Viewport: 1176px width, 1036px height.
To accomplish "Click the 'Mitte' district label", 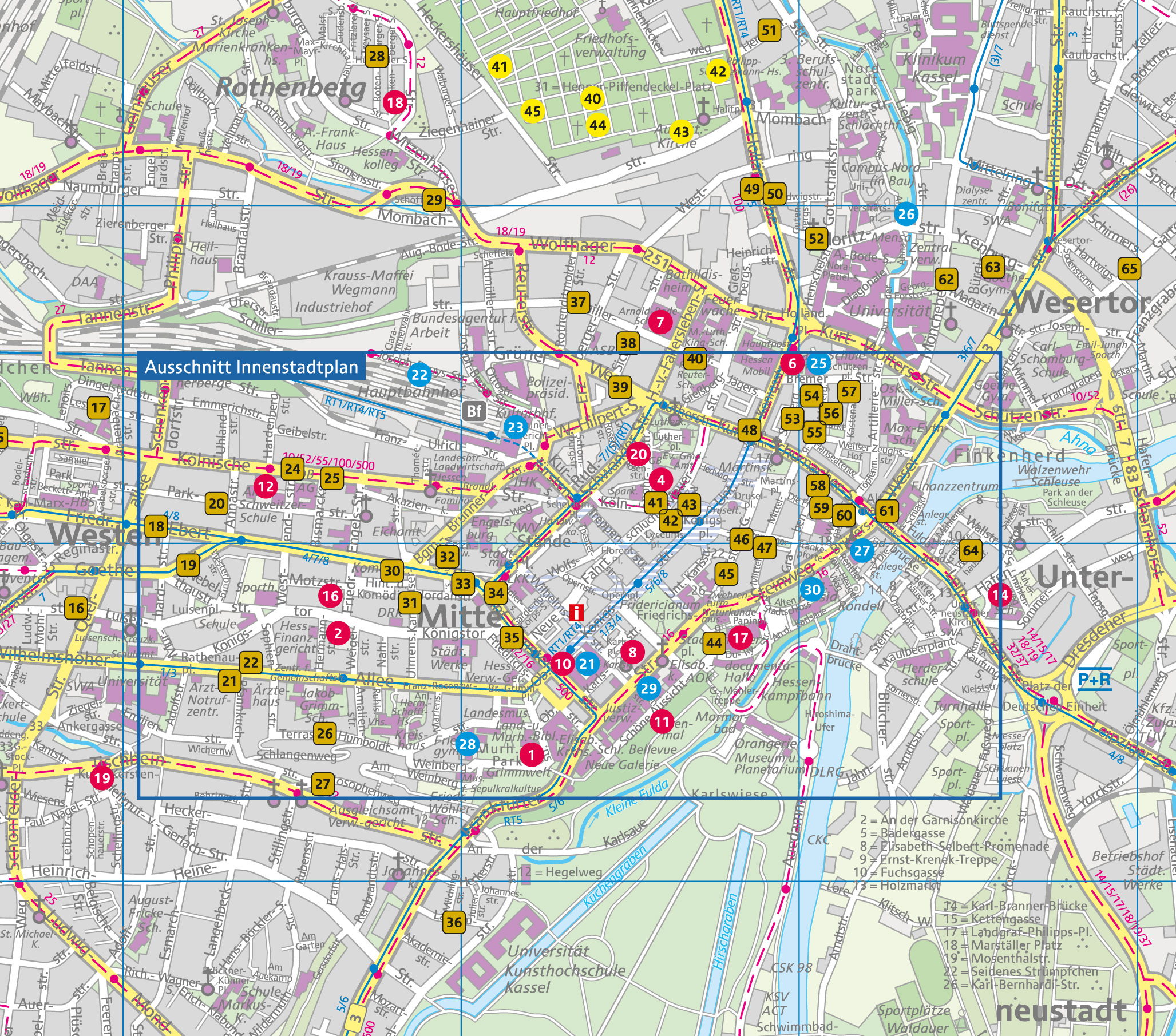I will [459, 617].
